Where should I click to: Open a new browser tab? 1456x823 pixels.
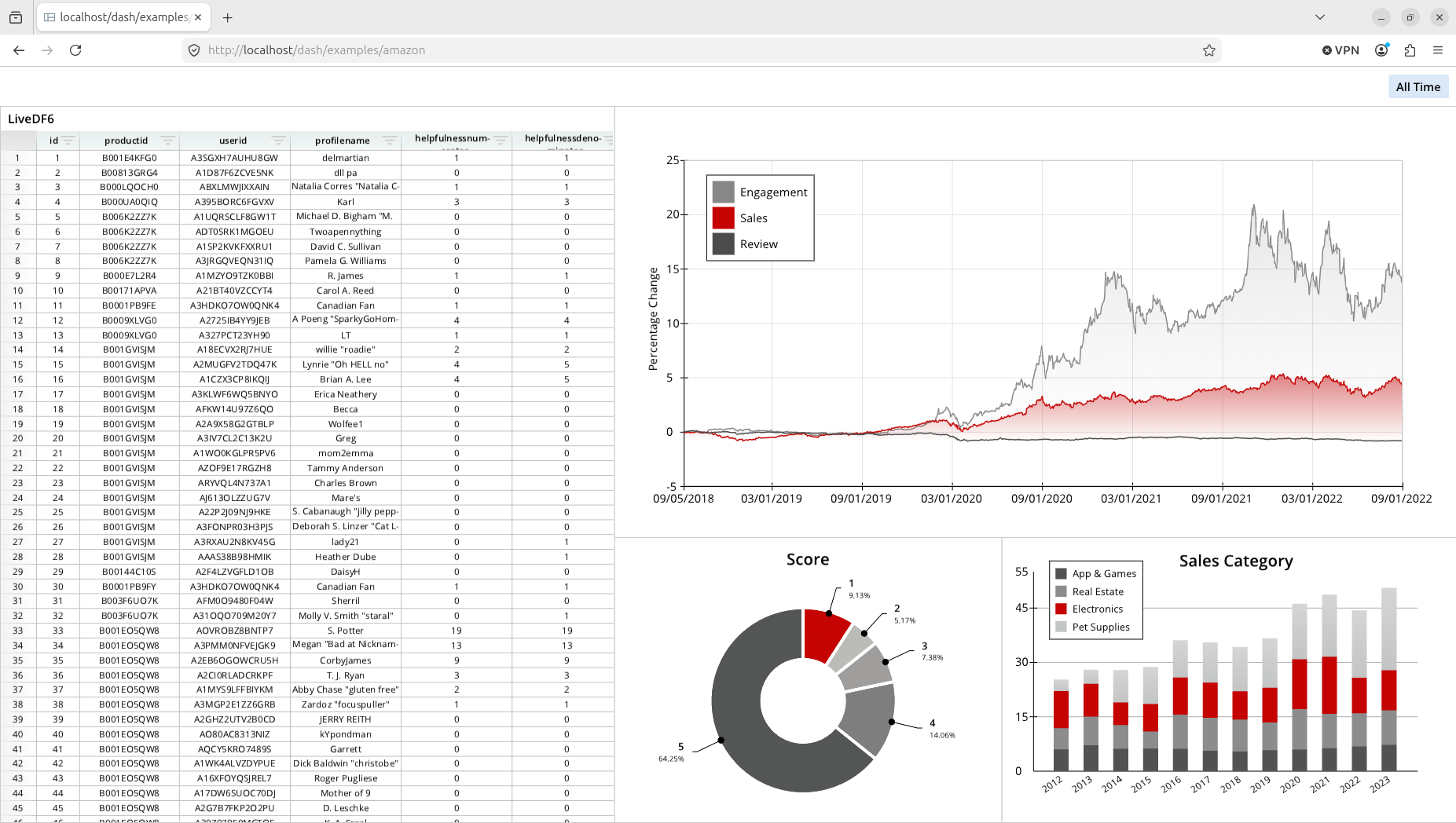(x=227, y=17)
